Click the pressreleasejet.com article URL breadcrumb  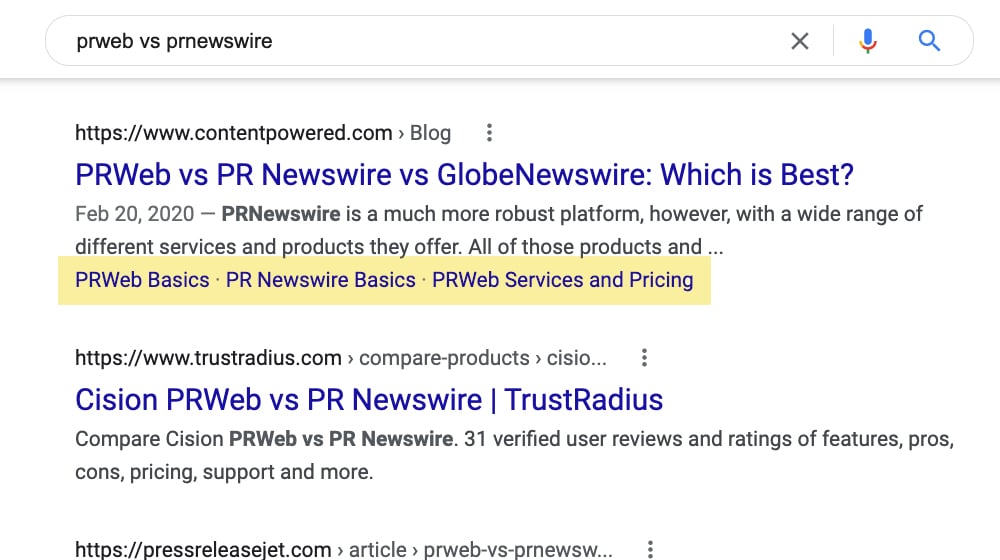344,549
